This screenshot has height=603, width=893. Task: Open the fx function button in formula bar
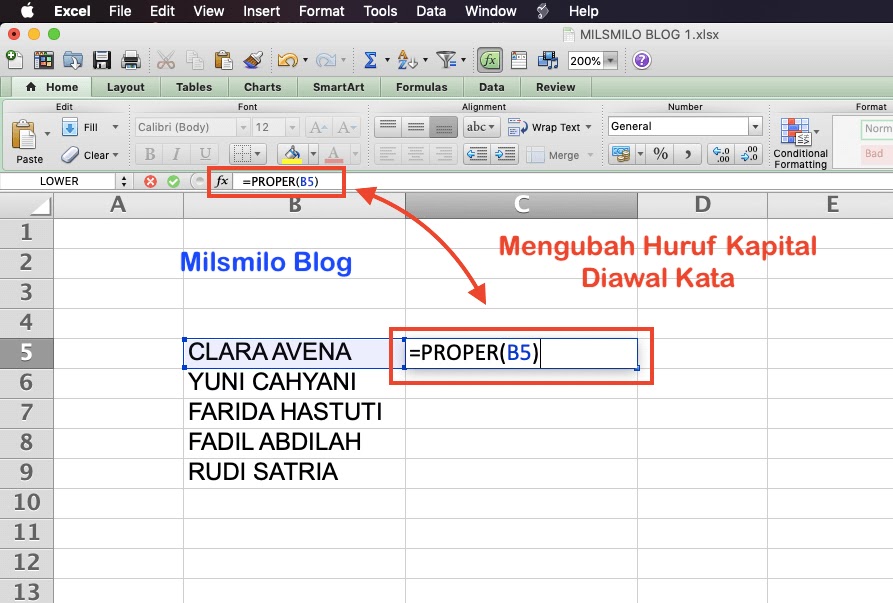[x=221, y=181]
